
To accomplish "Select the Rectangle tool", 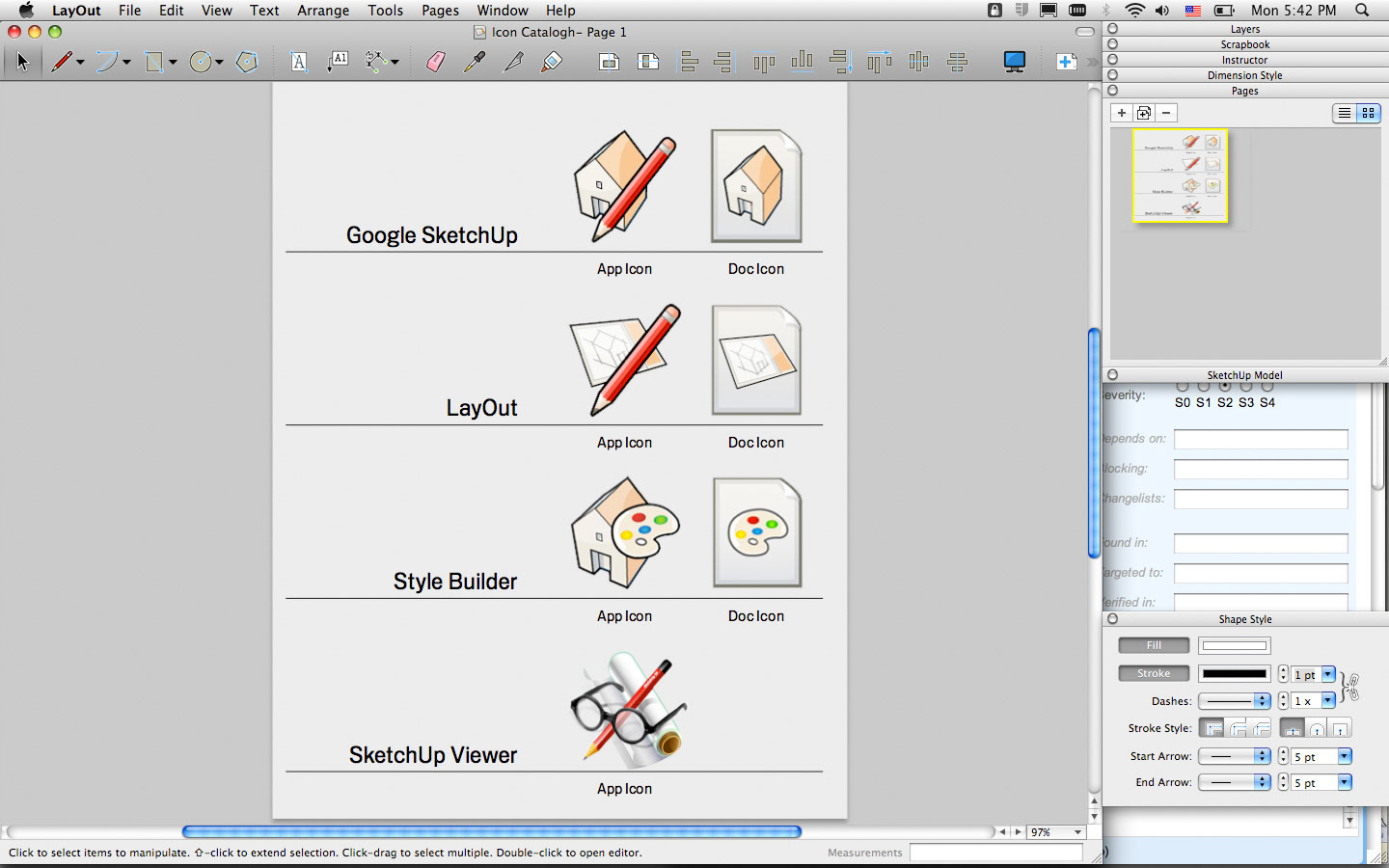I will pyautogui.click(x=154, y=62).
